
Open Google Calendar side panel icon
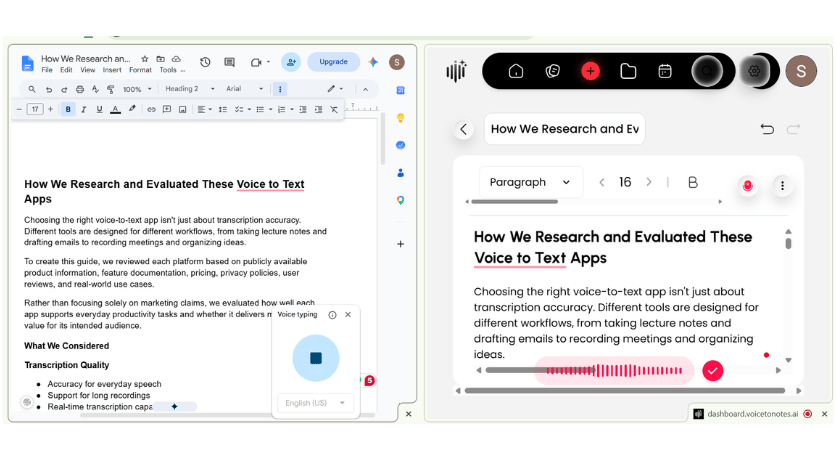click(x=400, y=90)
